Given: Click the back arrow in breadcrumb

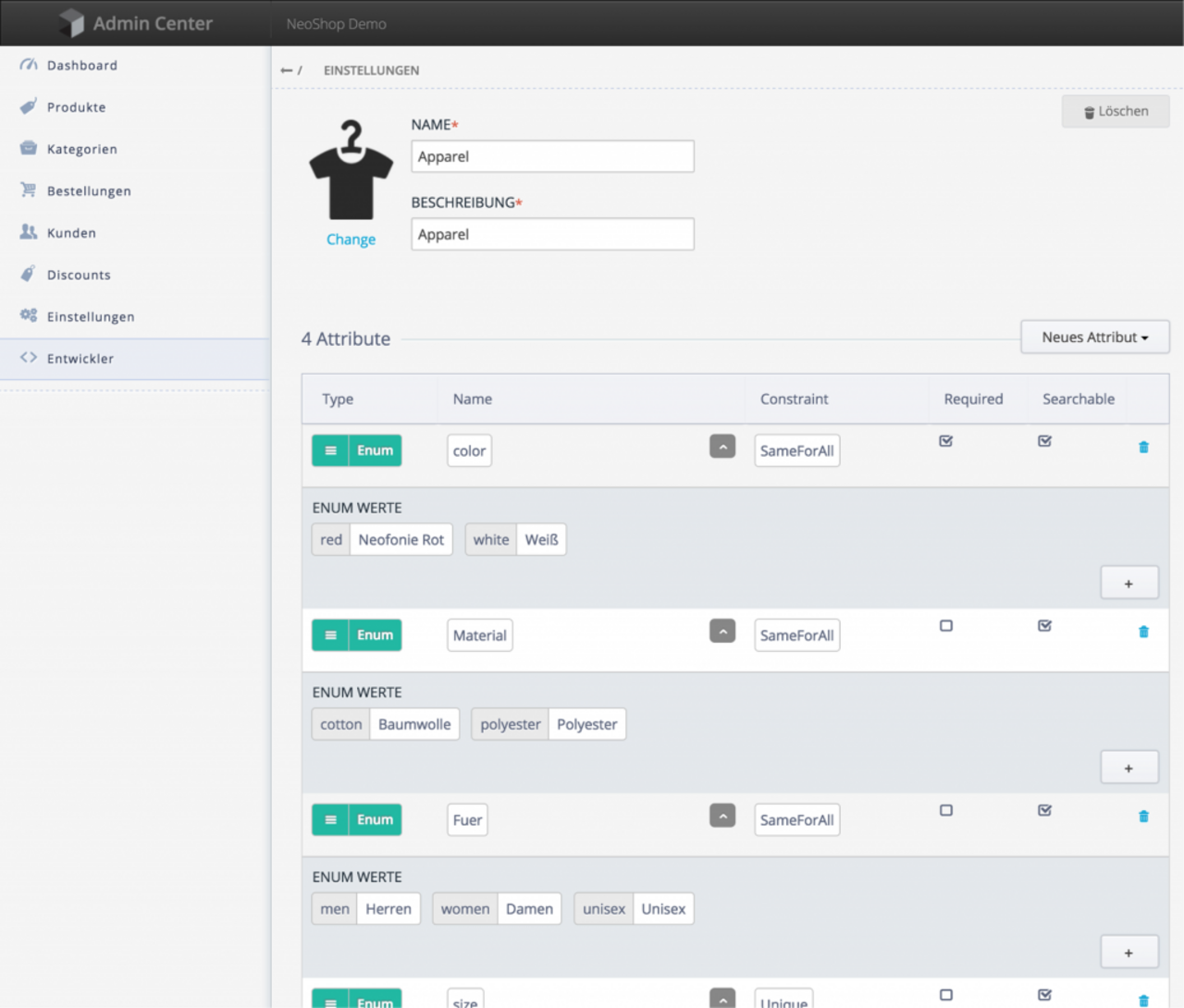Looking at the screenshot, I should coord(287,70).
